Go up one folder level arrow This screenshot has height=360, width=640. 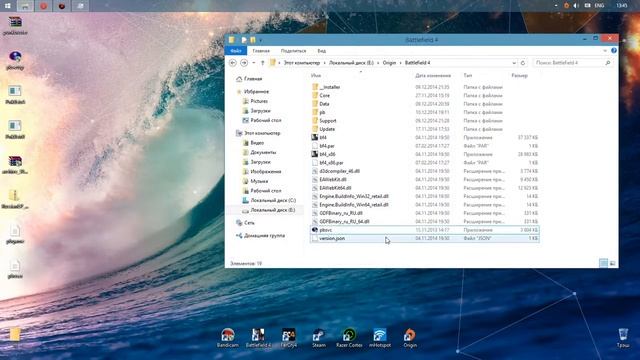click(263, 63)
